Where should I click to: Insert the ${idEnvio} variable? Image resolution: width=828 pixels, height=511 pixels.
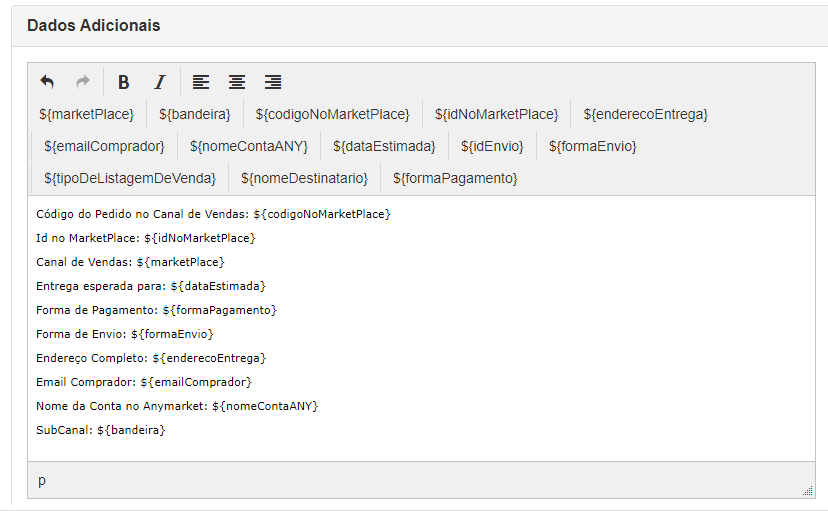point(492,146)
